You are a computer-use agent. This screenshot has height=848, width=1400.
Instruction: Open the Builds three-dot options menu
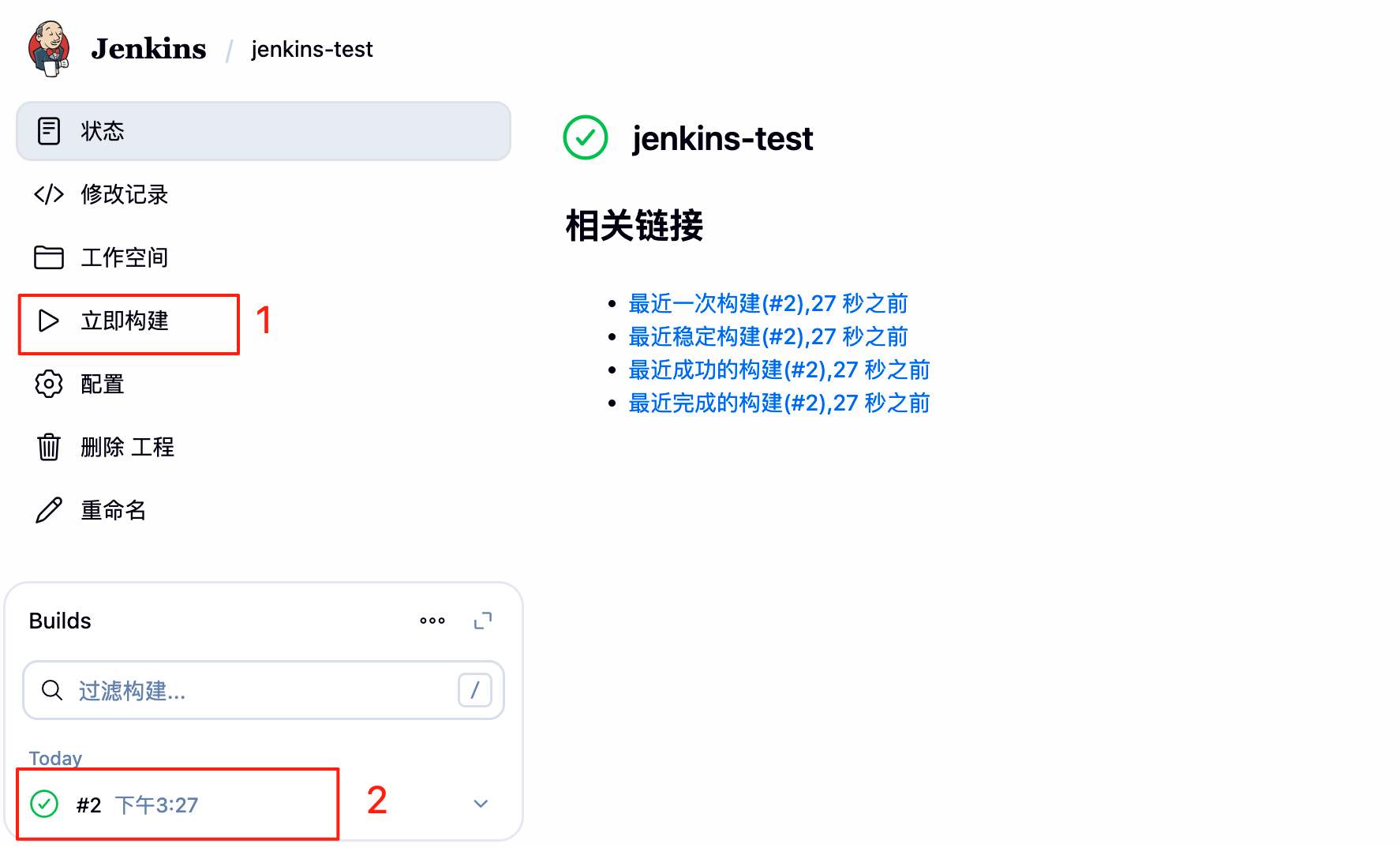(432, 621)
